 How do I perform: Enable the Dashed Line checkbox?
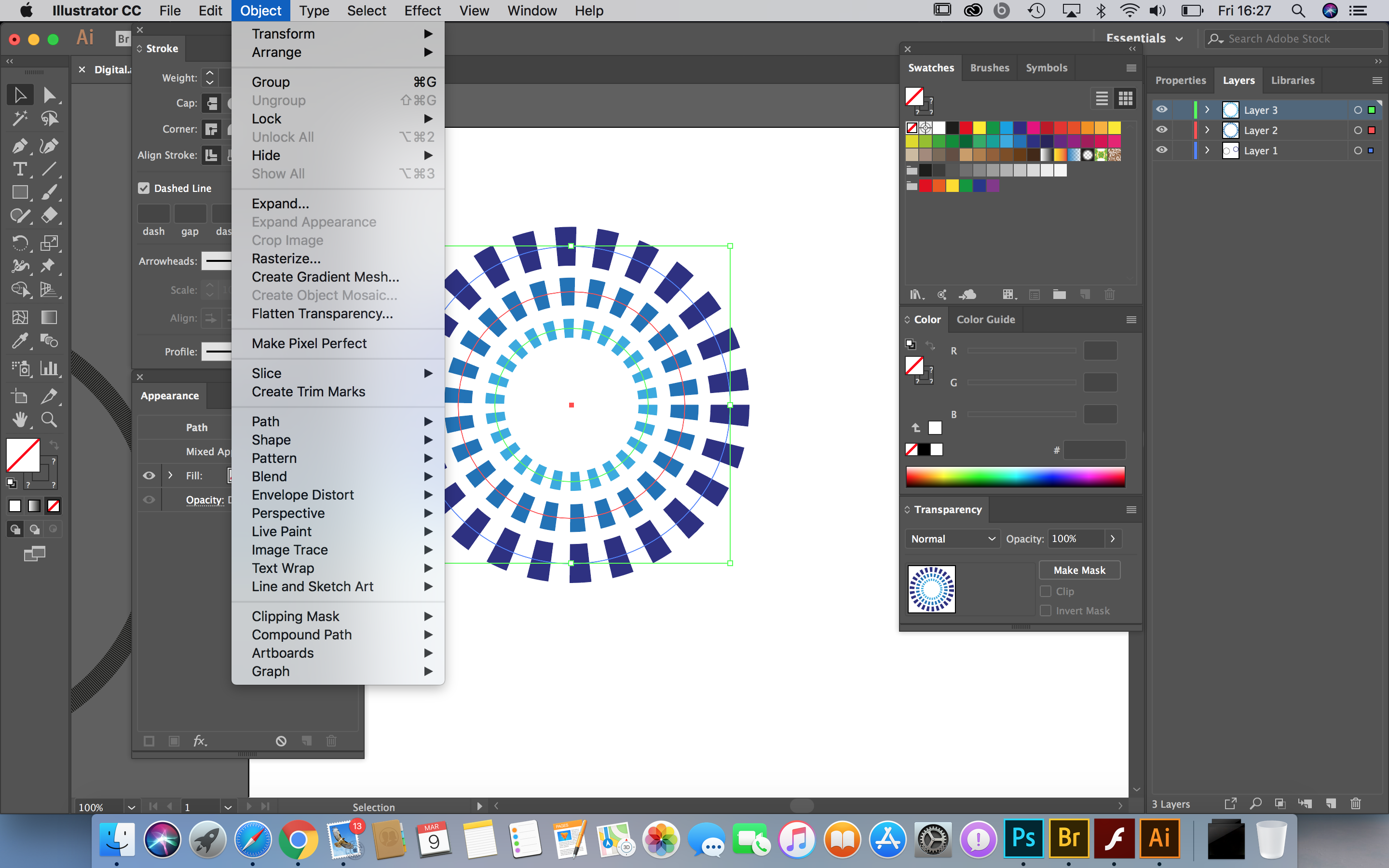click(x=144, y=188)
